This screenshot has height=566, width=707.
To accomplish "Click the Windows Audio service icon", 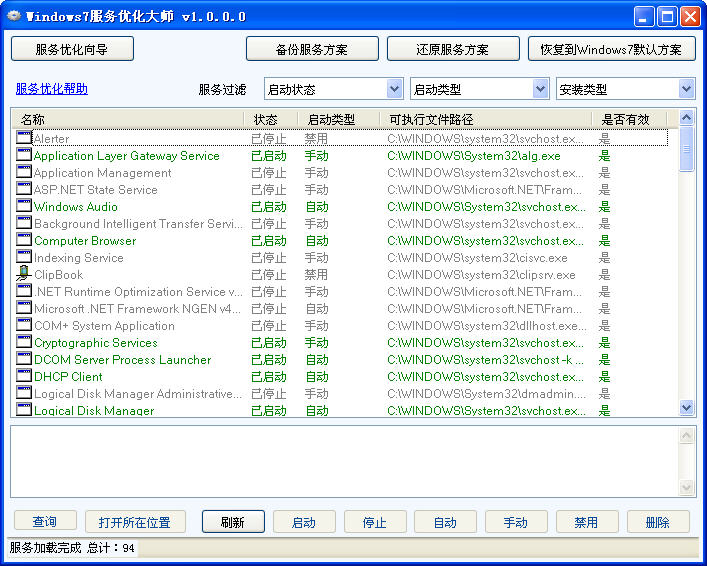I will 24,206.
